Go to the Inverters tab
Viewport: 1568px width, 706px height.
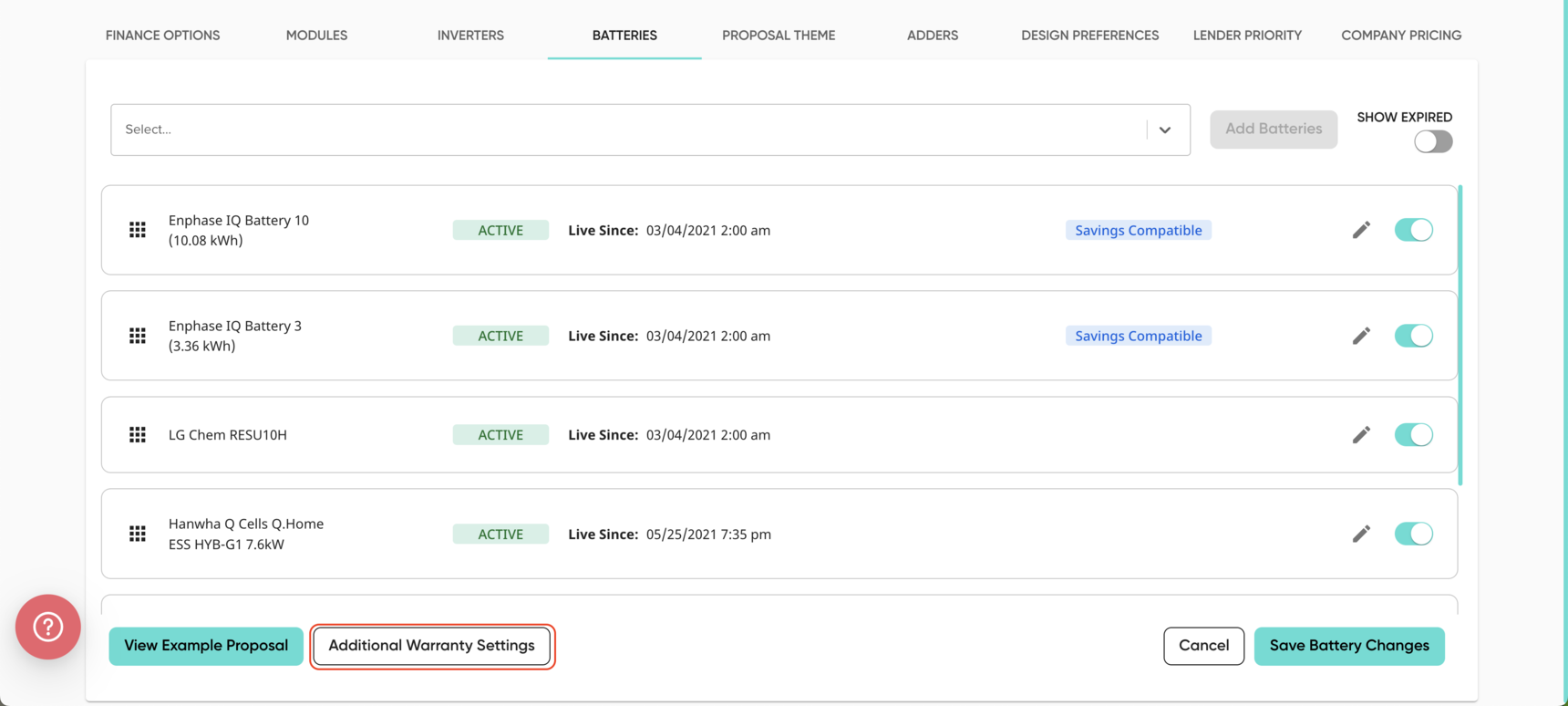click(470, 35)
